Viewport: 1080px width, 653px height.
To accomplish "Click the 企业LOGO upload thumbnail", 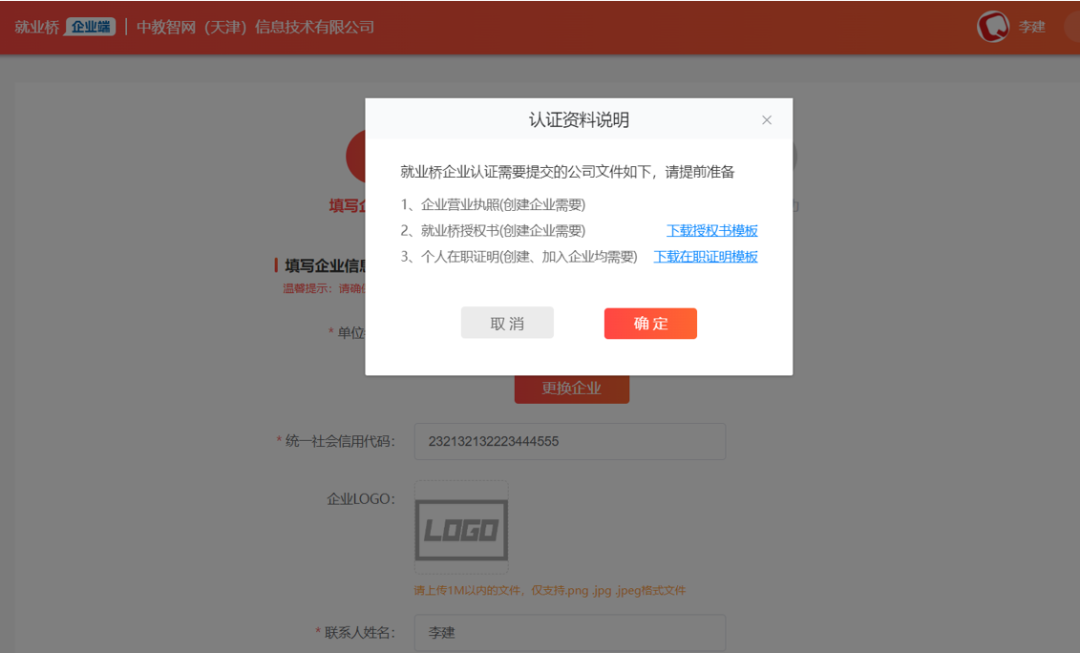I will click(x=461, y=529).
